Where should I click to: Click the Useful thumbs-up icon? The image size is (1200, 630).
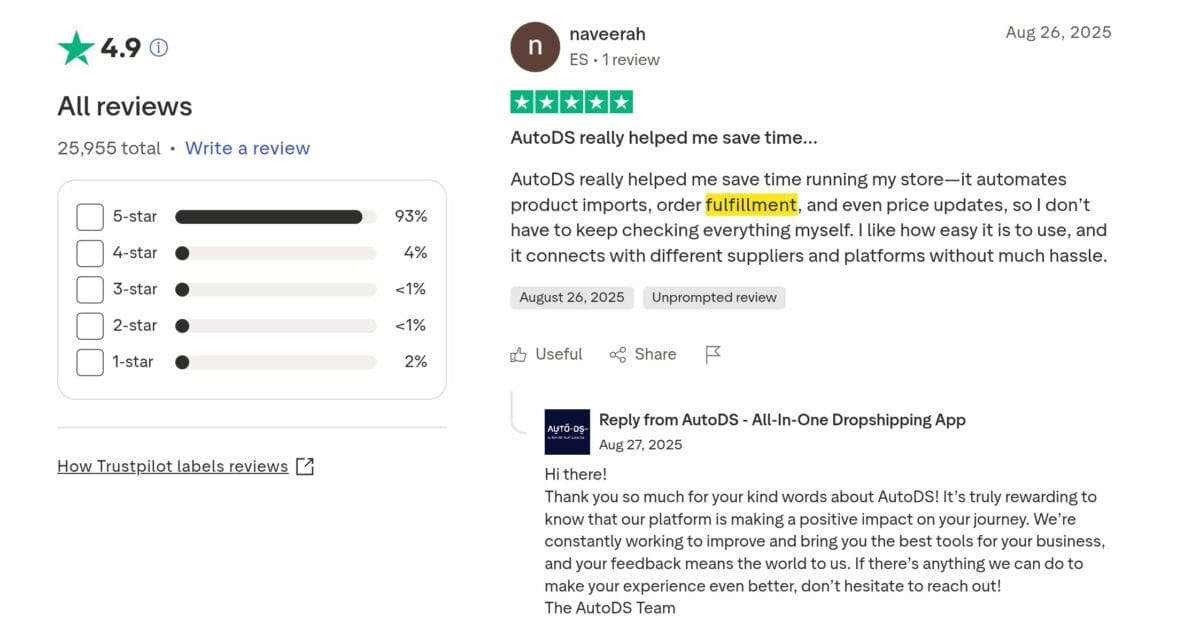518,354
